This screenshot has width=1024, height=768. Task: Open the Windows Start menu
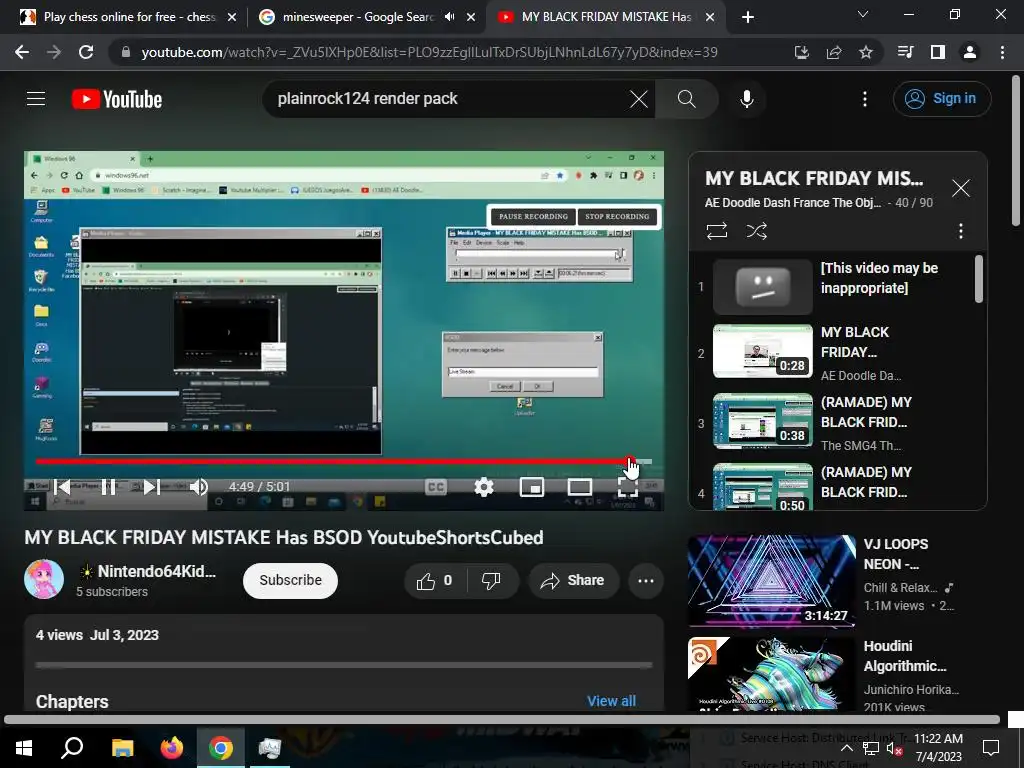pos(24,748)
